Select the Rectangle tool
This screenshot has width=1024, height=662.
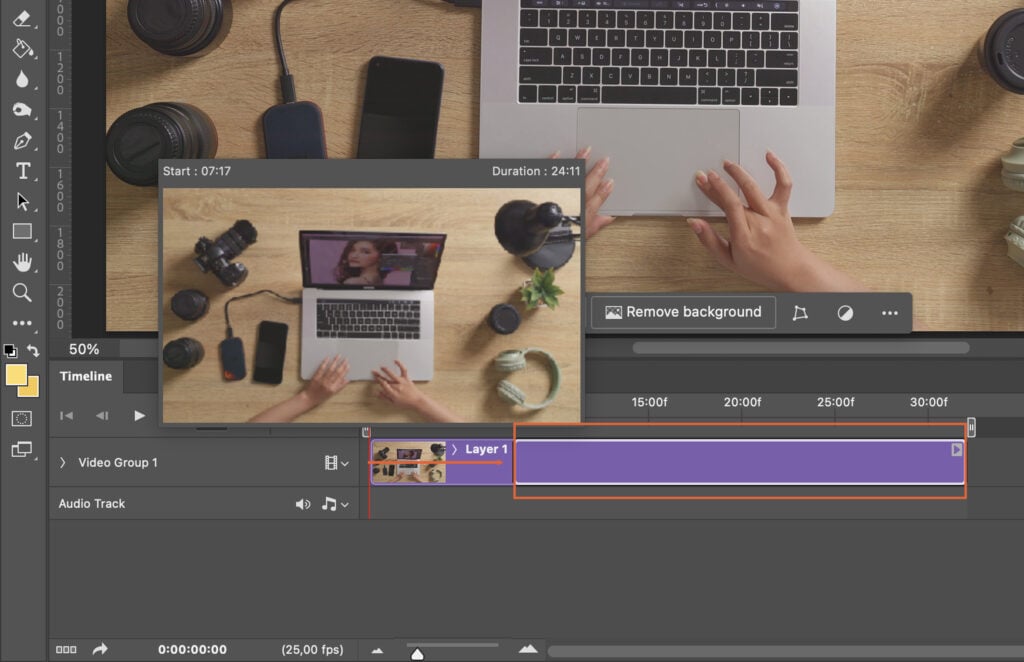tap(23, 231)
